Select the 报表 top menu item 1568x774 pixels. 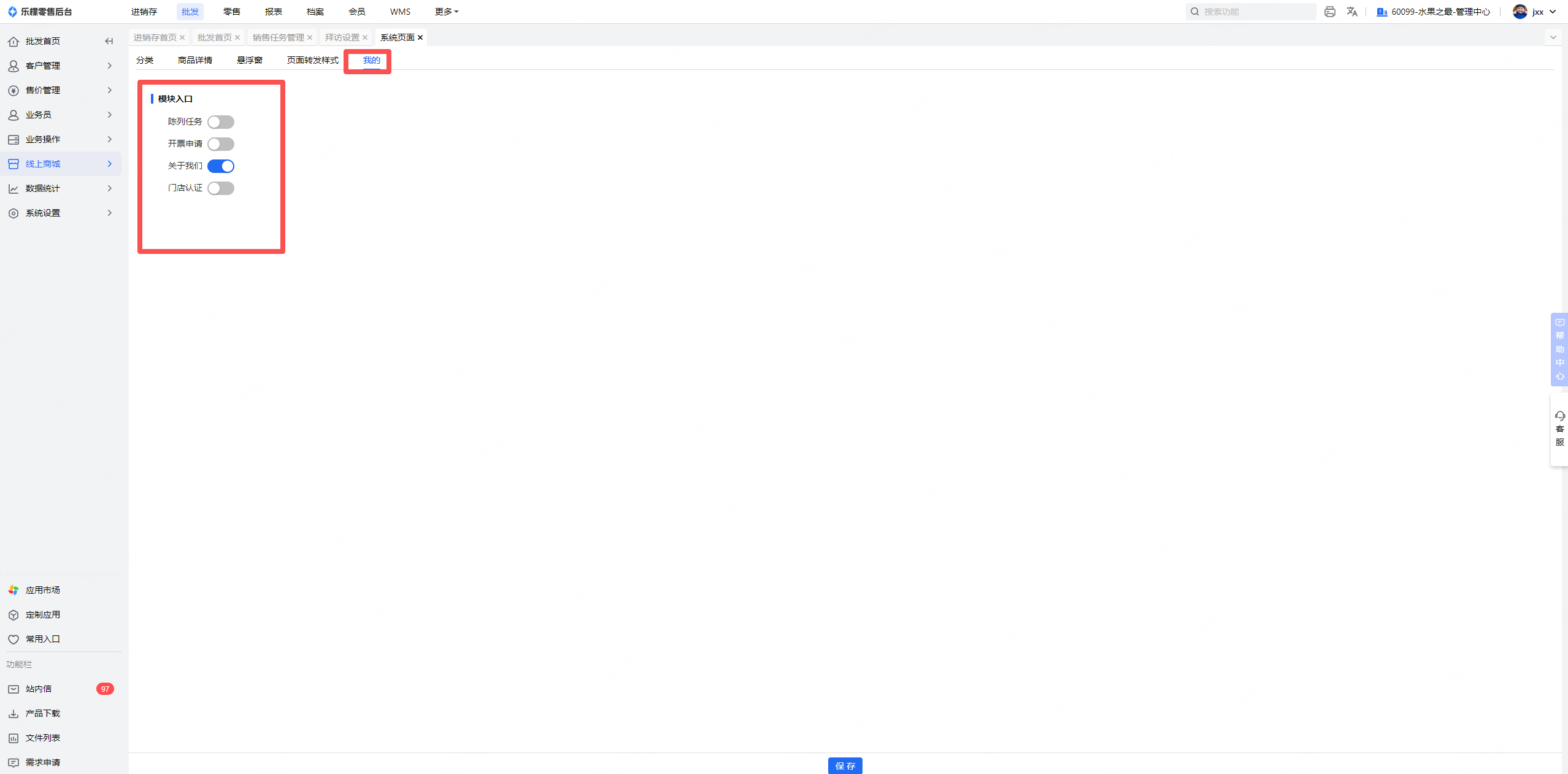coord(273,12)
